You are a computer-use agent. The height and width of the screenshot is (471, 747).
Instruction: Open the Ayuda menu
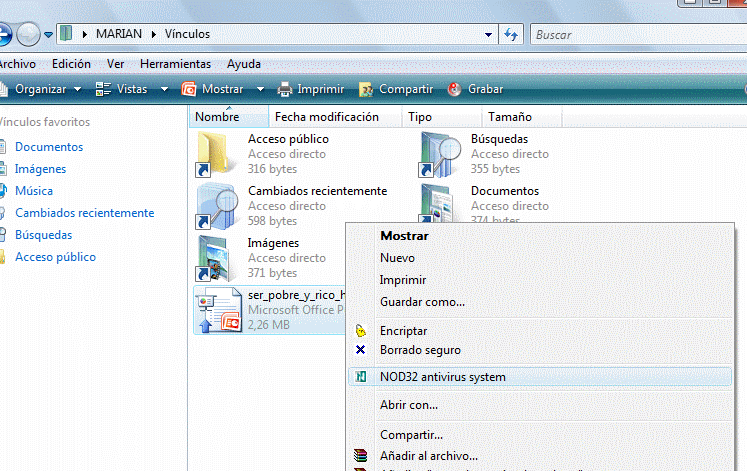point(244,64)
